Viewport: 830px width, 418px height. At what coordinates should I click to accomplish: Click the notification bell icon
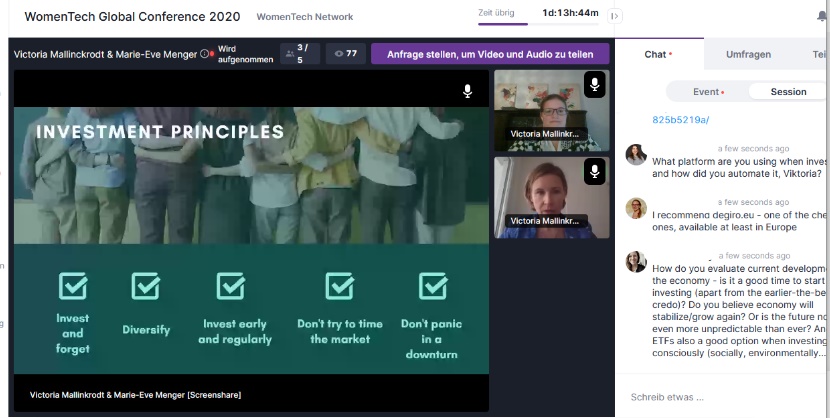click(x=821, y=16)
